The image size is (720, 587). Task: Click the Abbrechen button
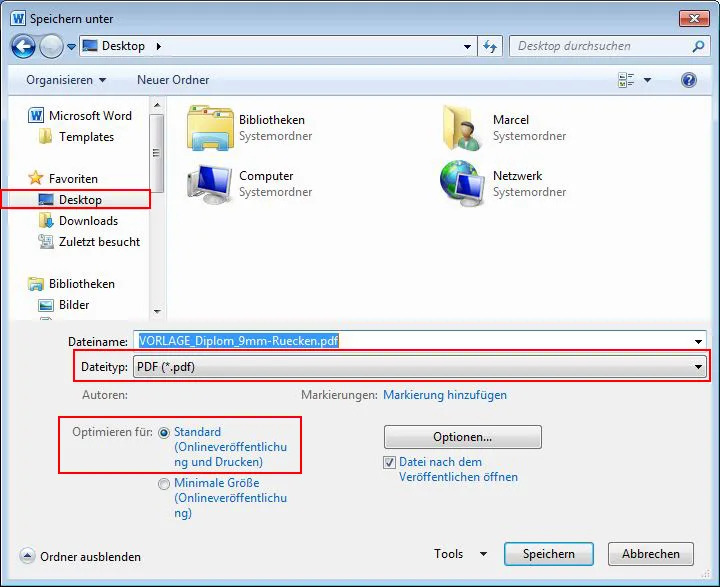(651, 554)
